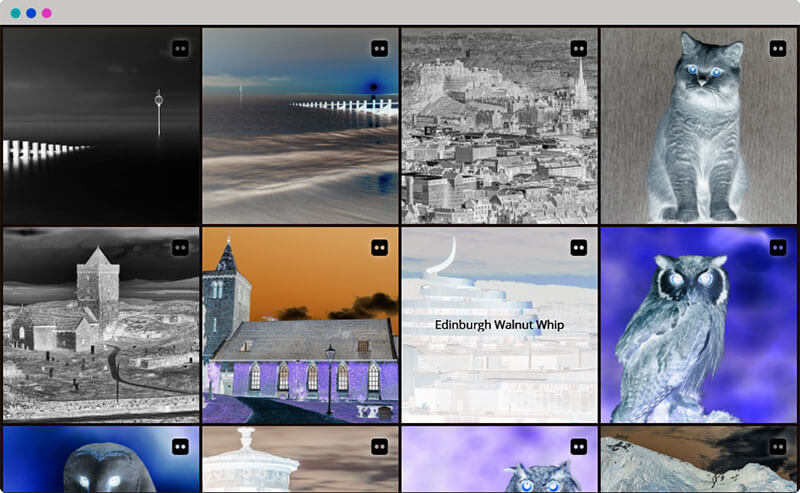Screen dimensions: 800x493
Task: Click the two-dot icon on hillside tower photo
Action: pyautogui.click(x=180, y=248)
